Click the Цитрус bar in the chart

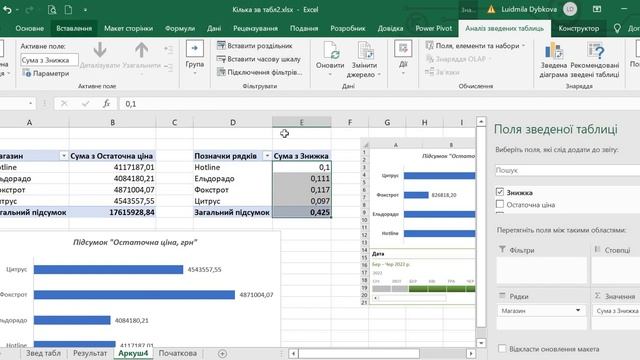tap(109, 269)
